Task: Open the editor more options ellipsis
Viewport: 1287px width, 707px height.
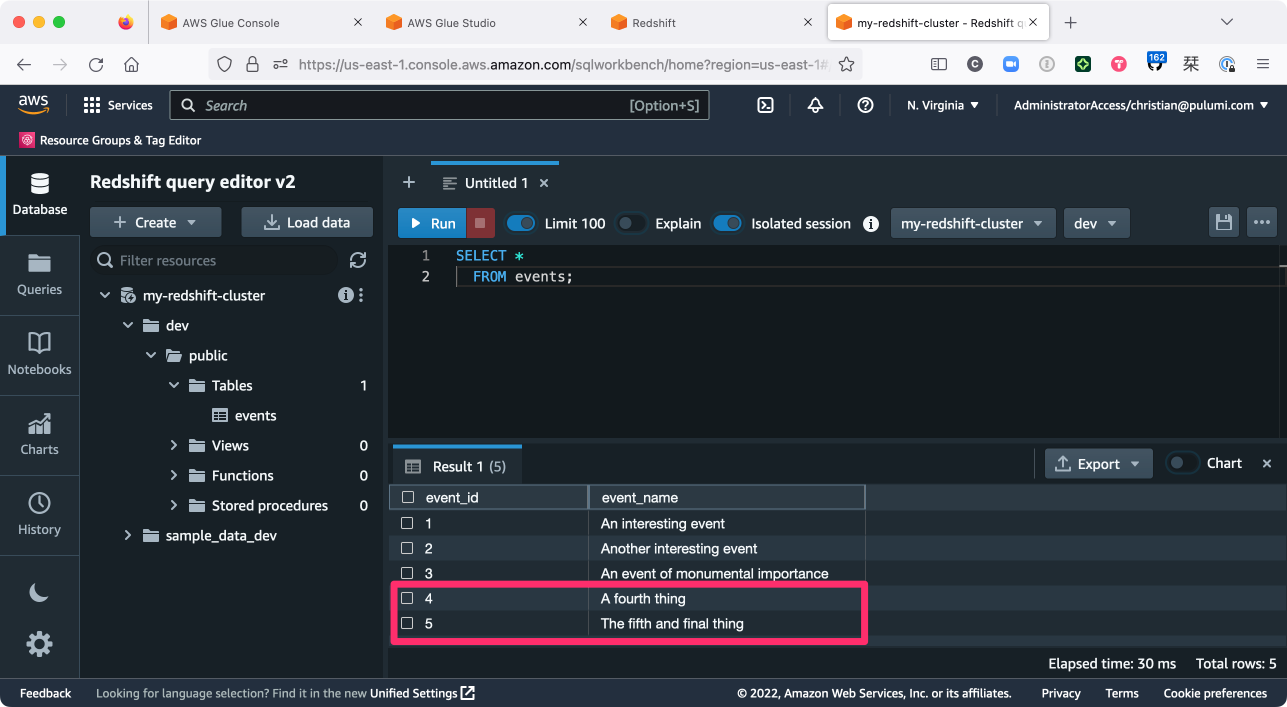Action: (1262, 222)
